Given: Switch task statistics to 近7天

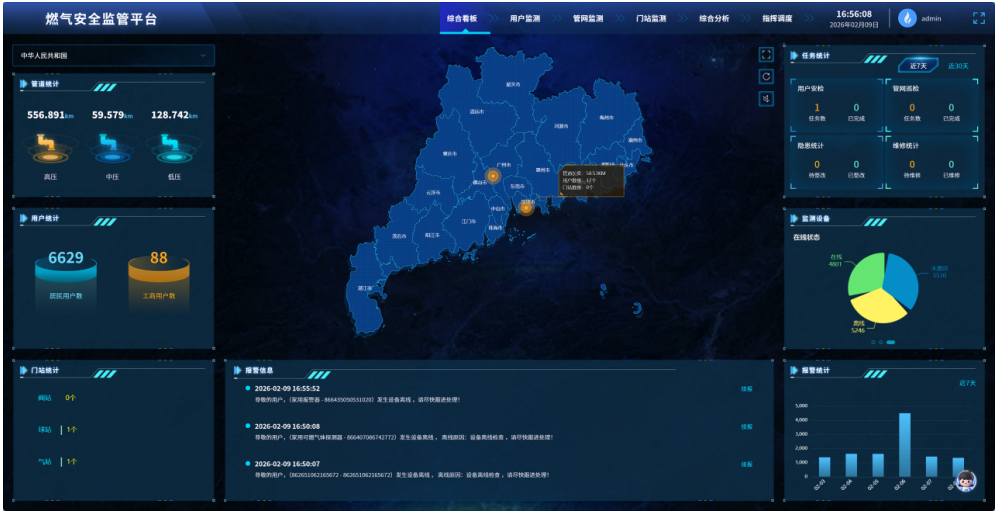Looking at the screenshot, I should click(918, 66).
